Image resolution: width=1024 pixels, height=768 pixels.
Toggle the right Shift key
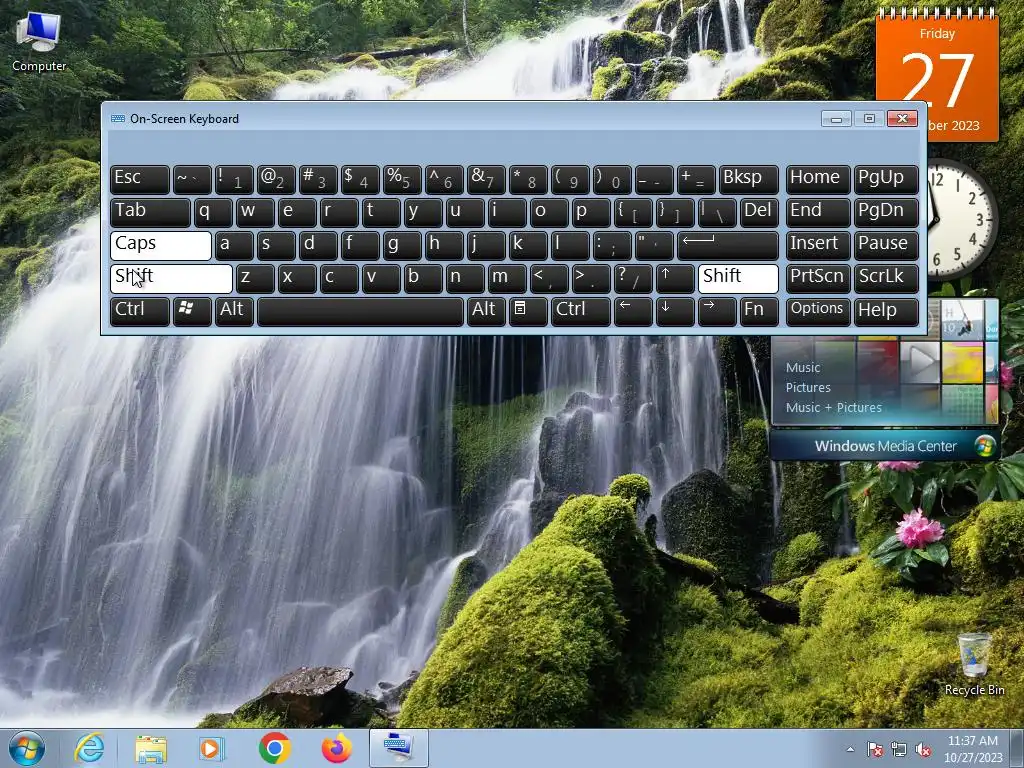(x=738, y=278)
